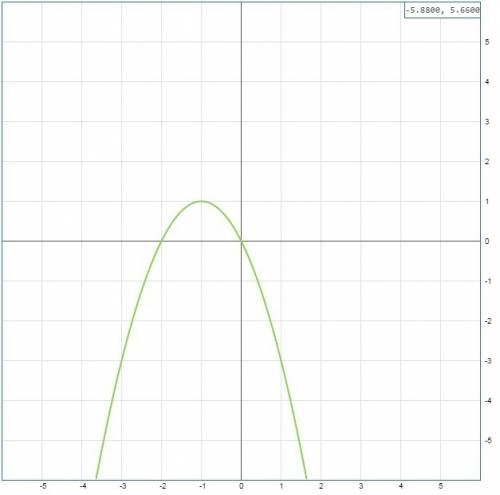Select the y-axis tick label 3
Viewport: 500px width, 495px height.
point(487,122)
